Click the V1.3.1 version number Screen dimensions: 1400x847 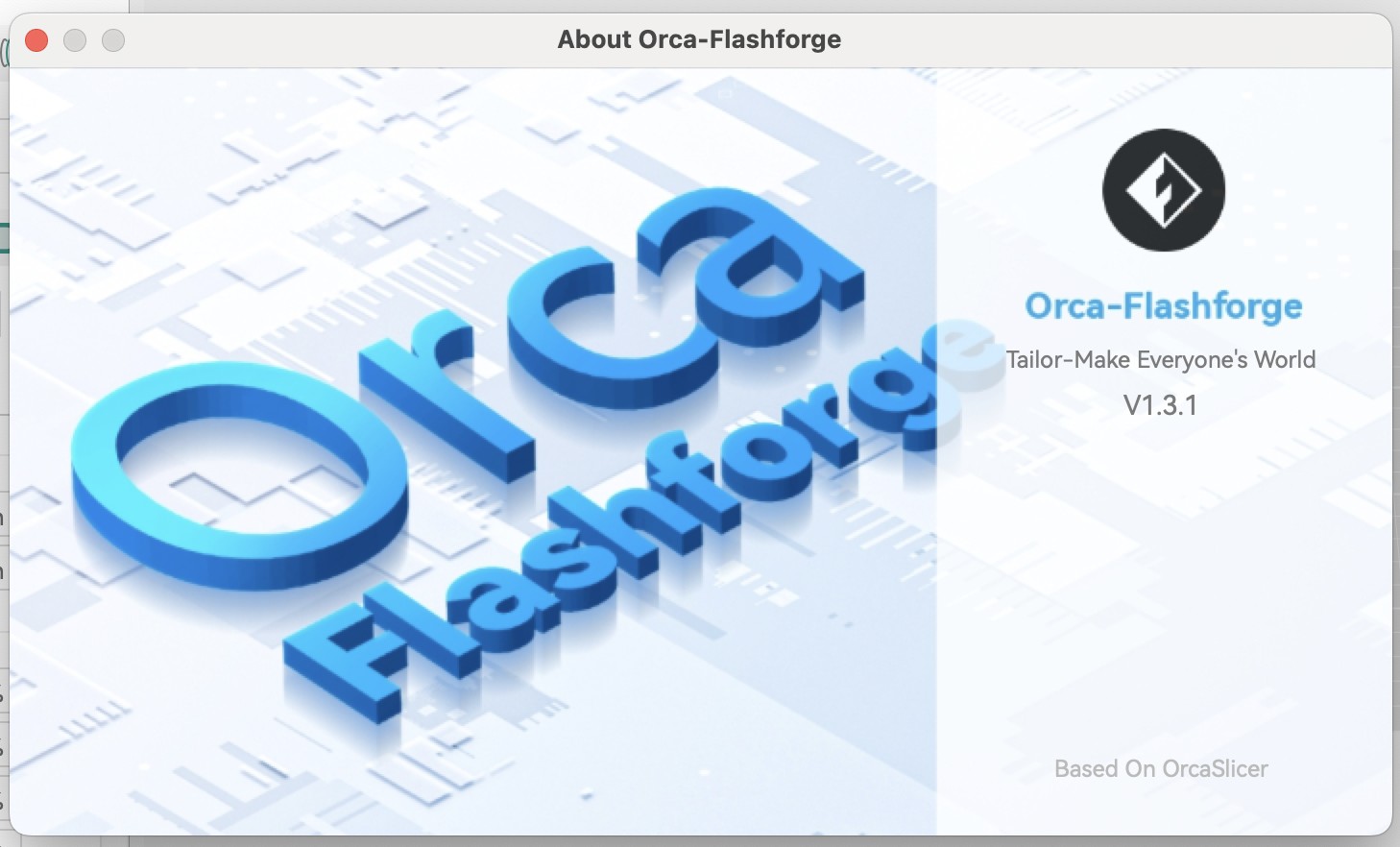pyautogui.click(x=1161, y=405)
